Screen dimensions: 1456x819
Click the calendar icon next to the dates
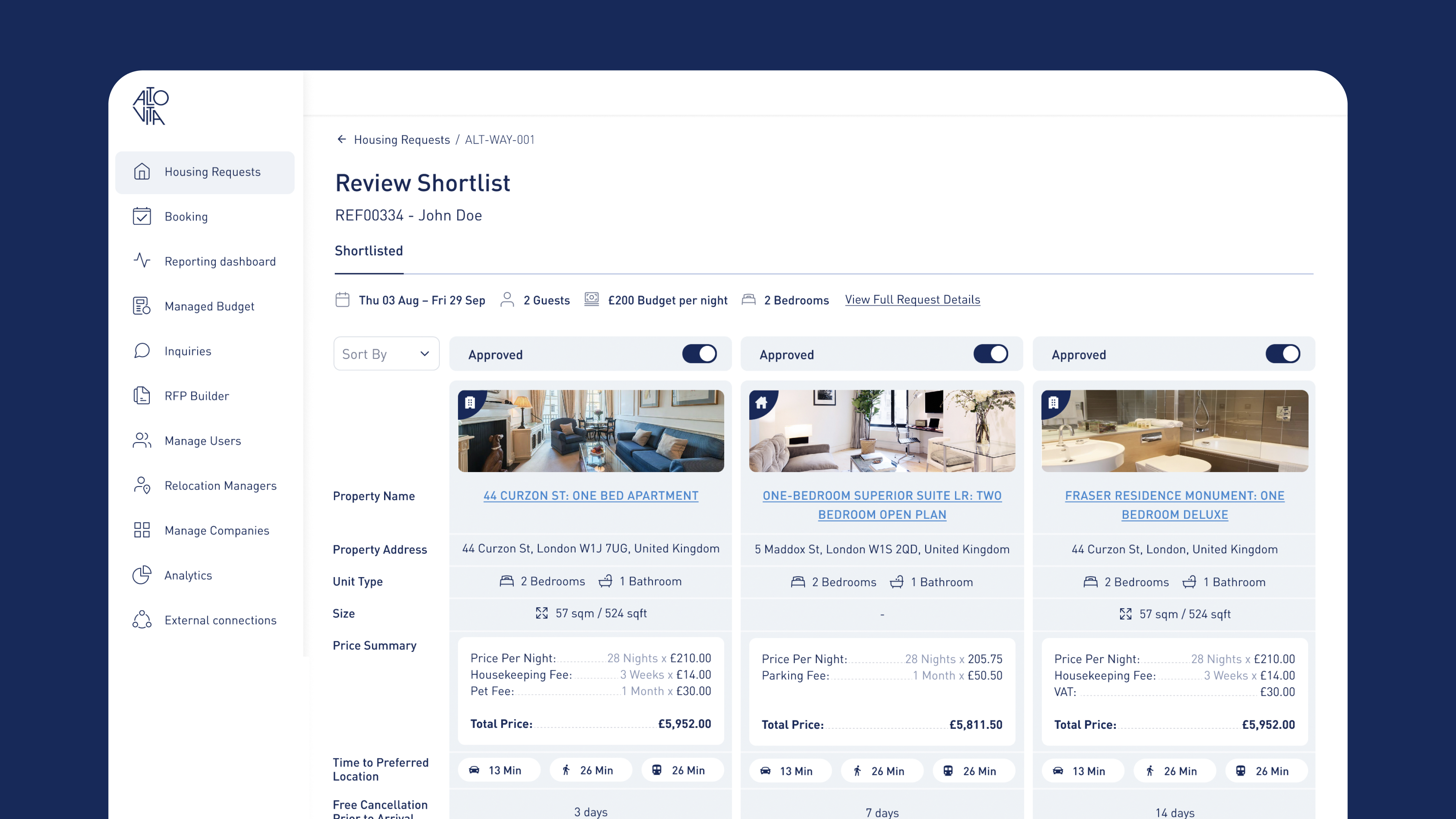pyautogui.click(x=342, y=300)
